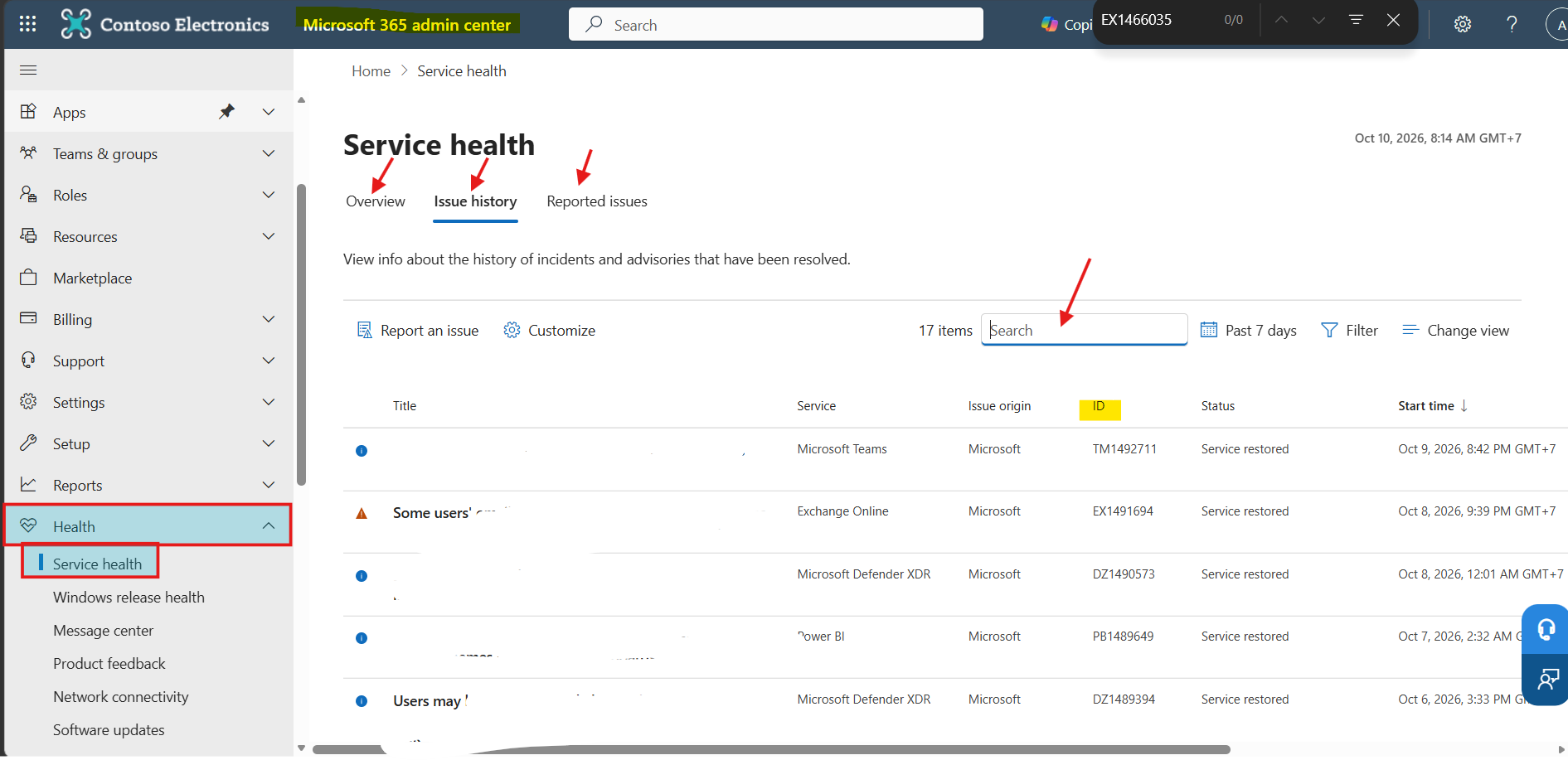Click the issue list Search field
Image resolution: width=1568 pixels, height=760 pixels.
coord(1084,330)
